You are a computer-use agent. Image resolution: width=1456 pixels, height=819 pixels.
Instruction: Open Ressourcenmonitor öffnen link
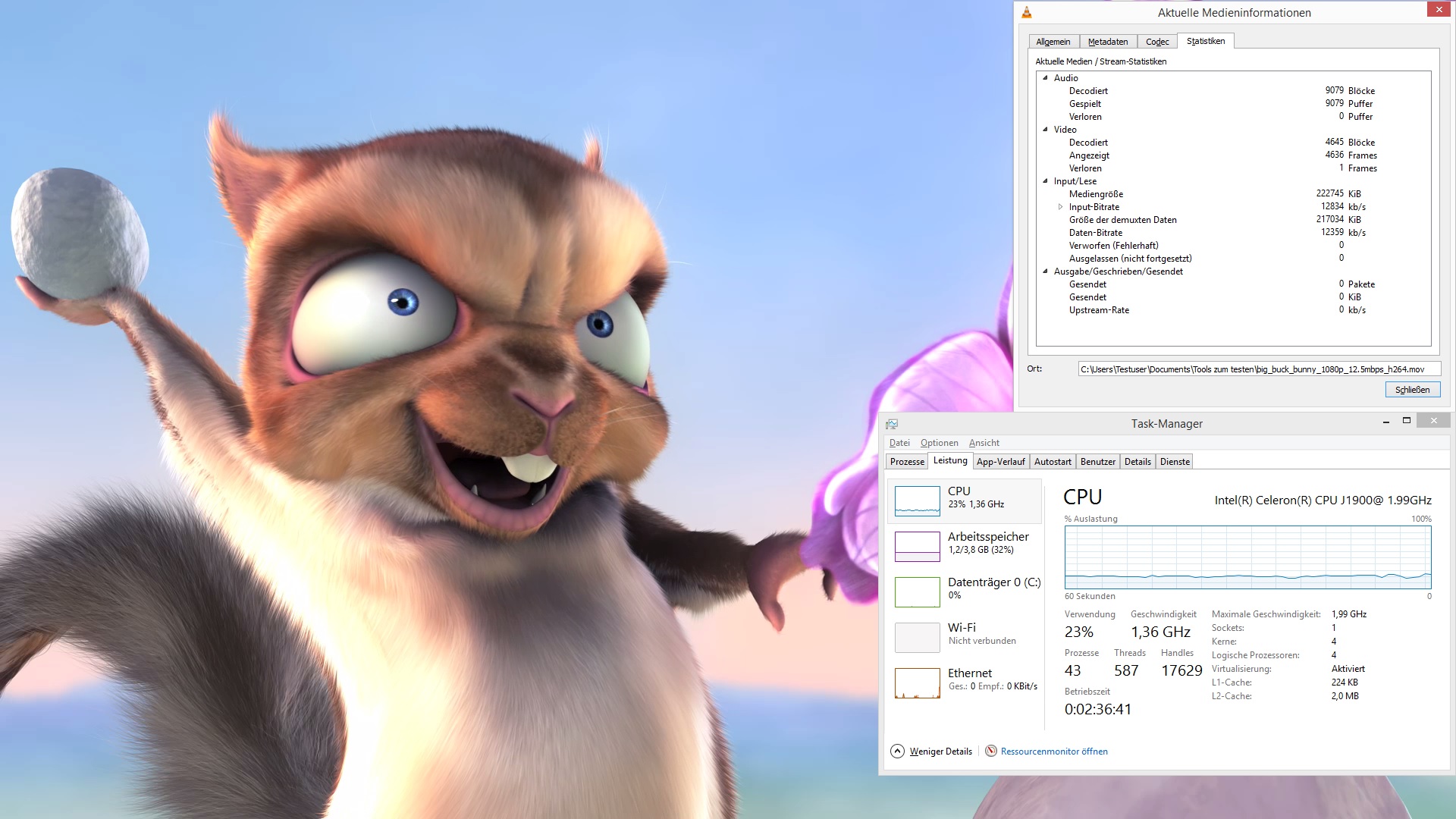(1054, 752)
